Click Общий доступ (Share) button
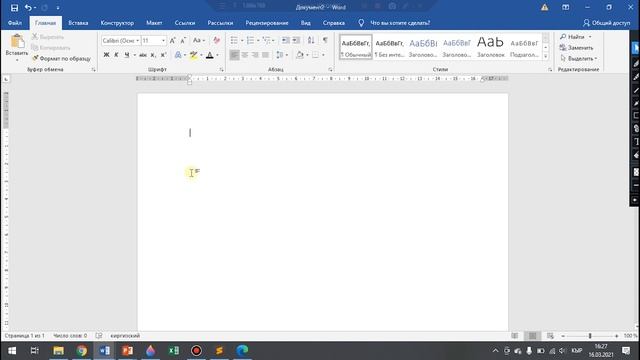This screenshot has width=640, height=360. click(607, 23)
